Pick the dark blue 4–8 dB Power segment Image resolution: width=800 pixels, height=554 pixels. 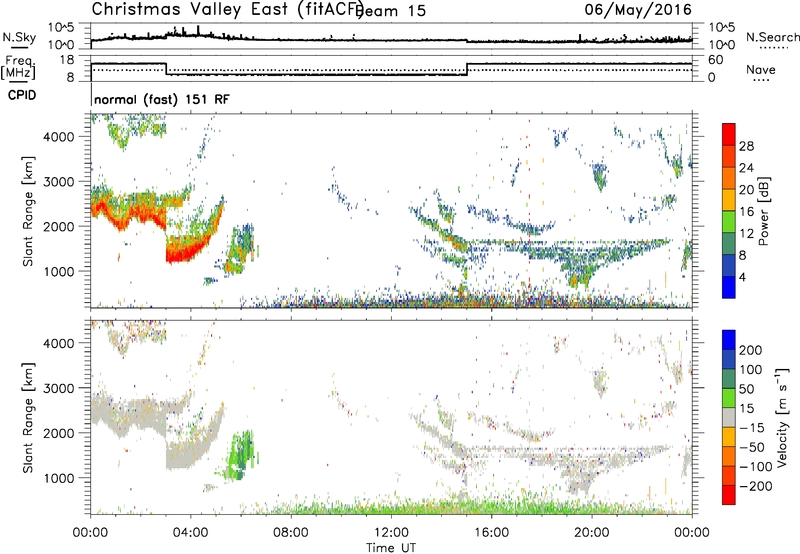pyautogui.click(x=729, y=266)
